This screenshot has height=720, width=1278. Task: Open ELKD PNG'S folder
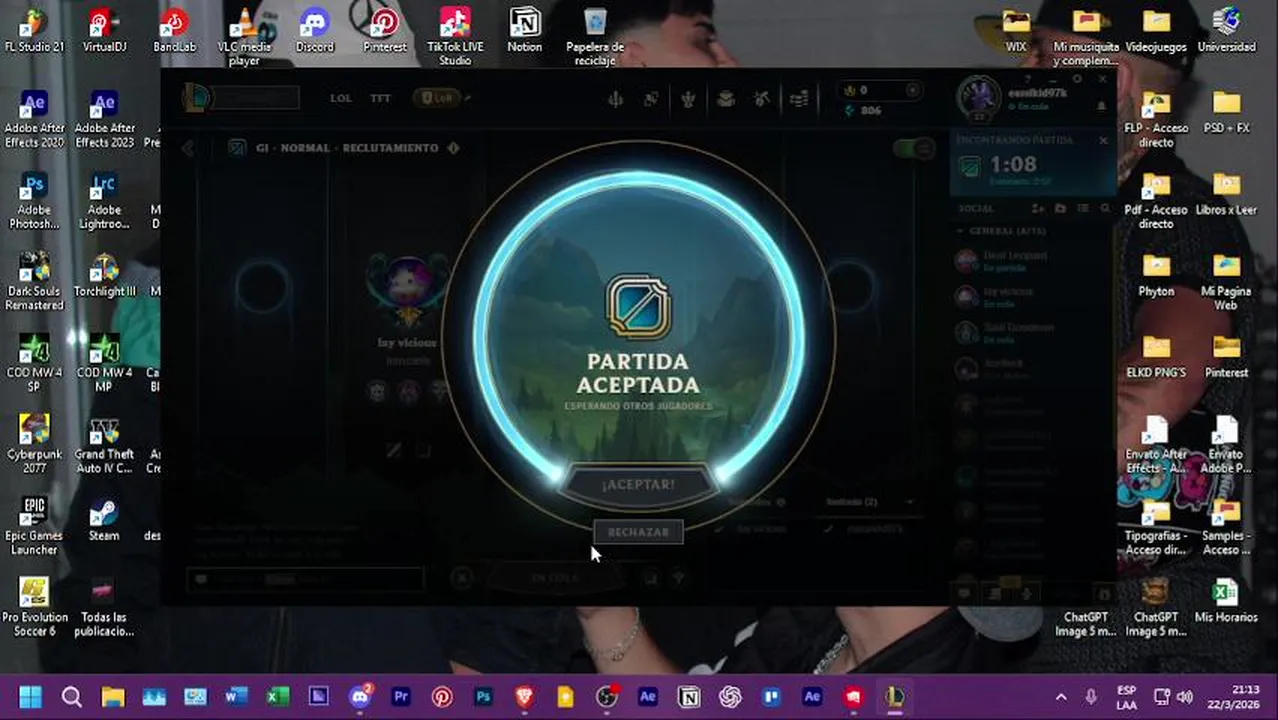(x=1156, y=357)
